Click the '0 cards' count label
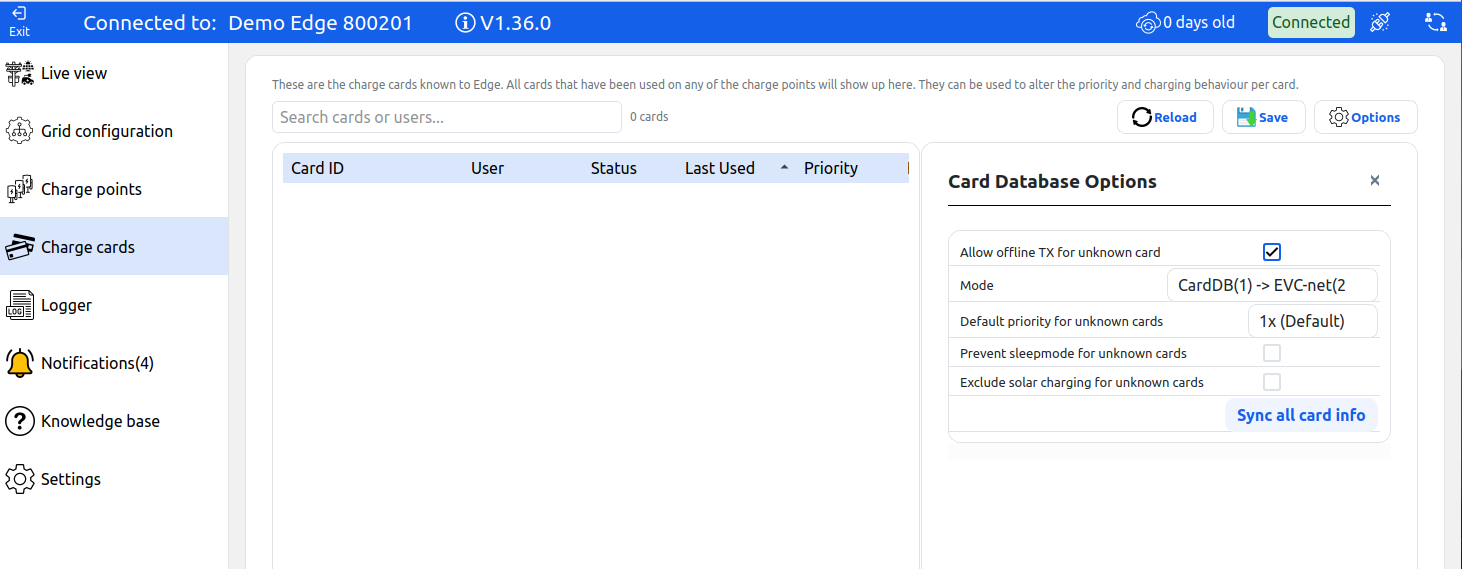The width and height of the screenshot is (1462, 569). 649,117
